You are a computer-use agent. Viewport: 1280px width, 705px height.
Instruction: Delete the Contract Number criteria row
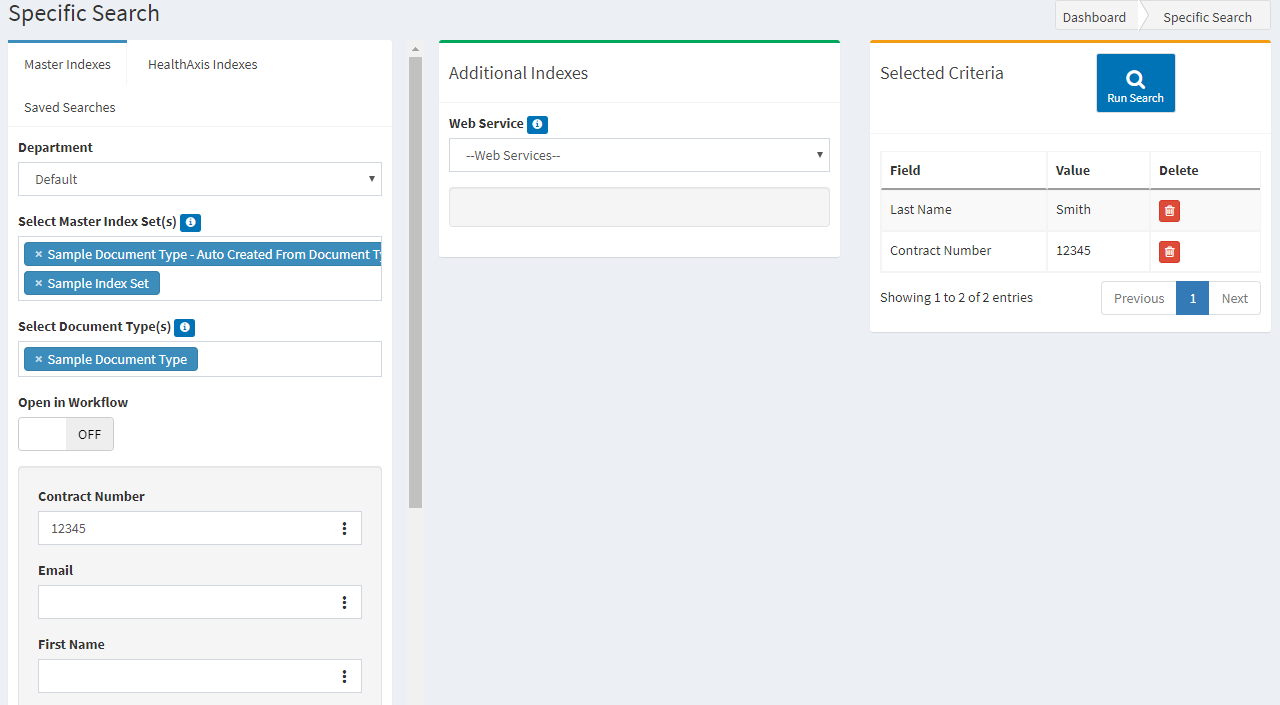(1169, 252)
